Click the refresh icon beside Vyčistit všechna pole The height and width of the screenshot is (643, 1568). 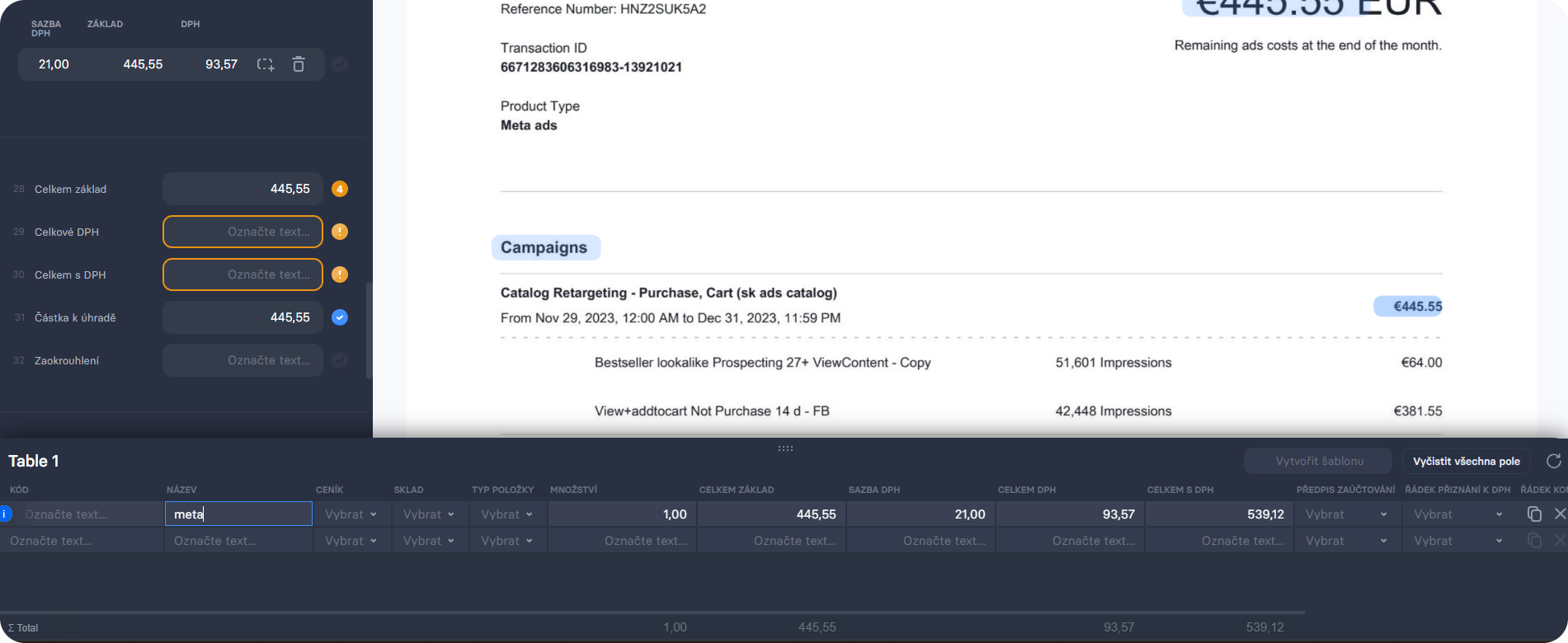click(x=1553, y=461)
